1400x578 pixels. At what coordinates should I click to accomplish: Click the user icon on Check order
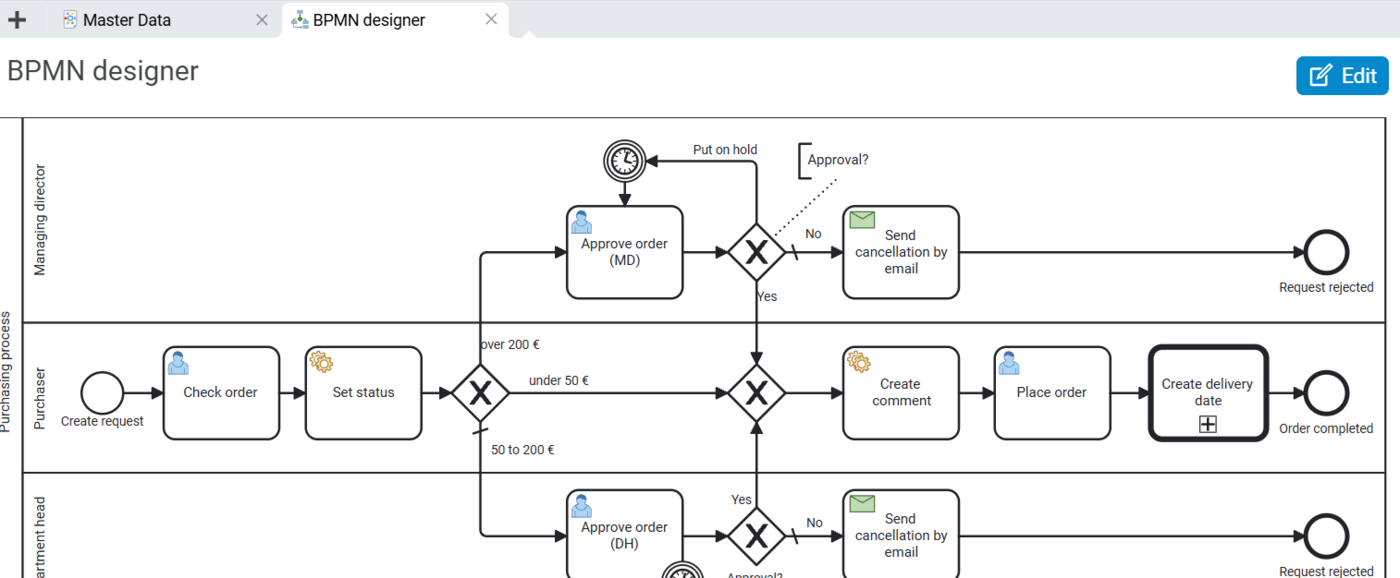[x=178, y=362]
